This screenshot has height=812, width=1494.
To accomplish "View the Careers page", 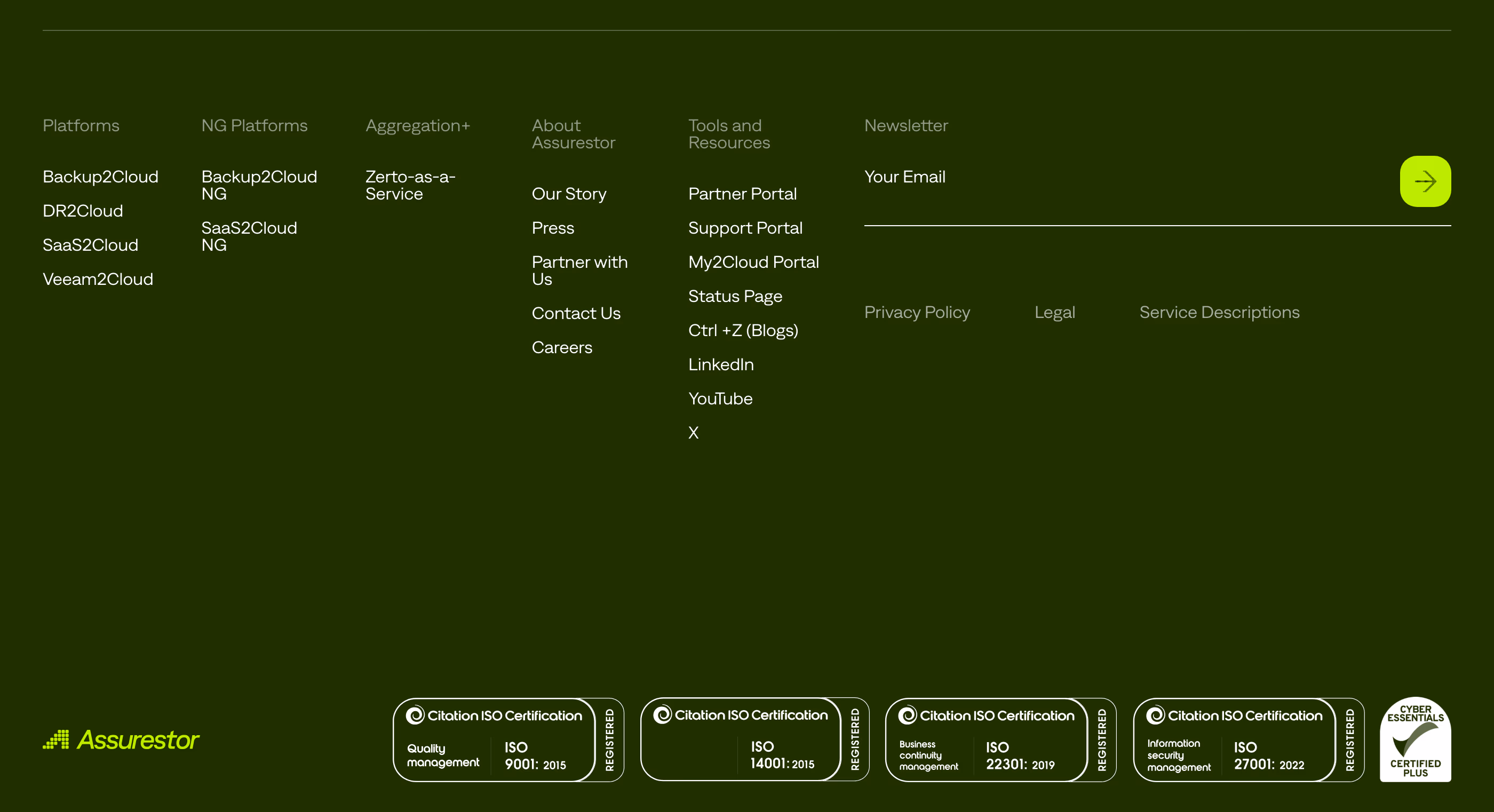I will pyautogui.click(x=562, y=348).
